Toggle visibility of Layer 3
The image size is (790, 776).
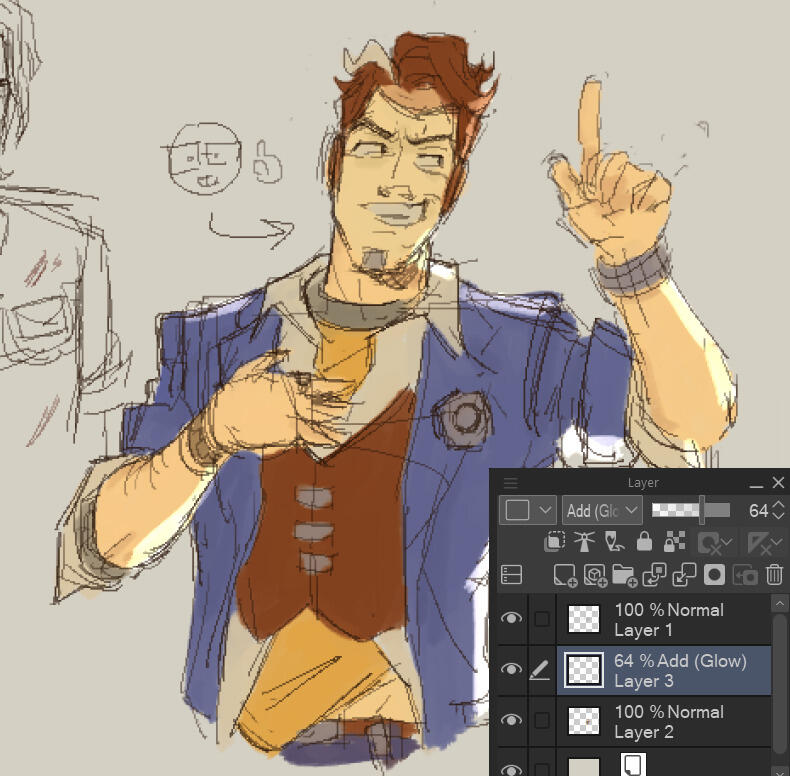coord(512,670)
